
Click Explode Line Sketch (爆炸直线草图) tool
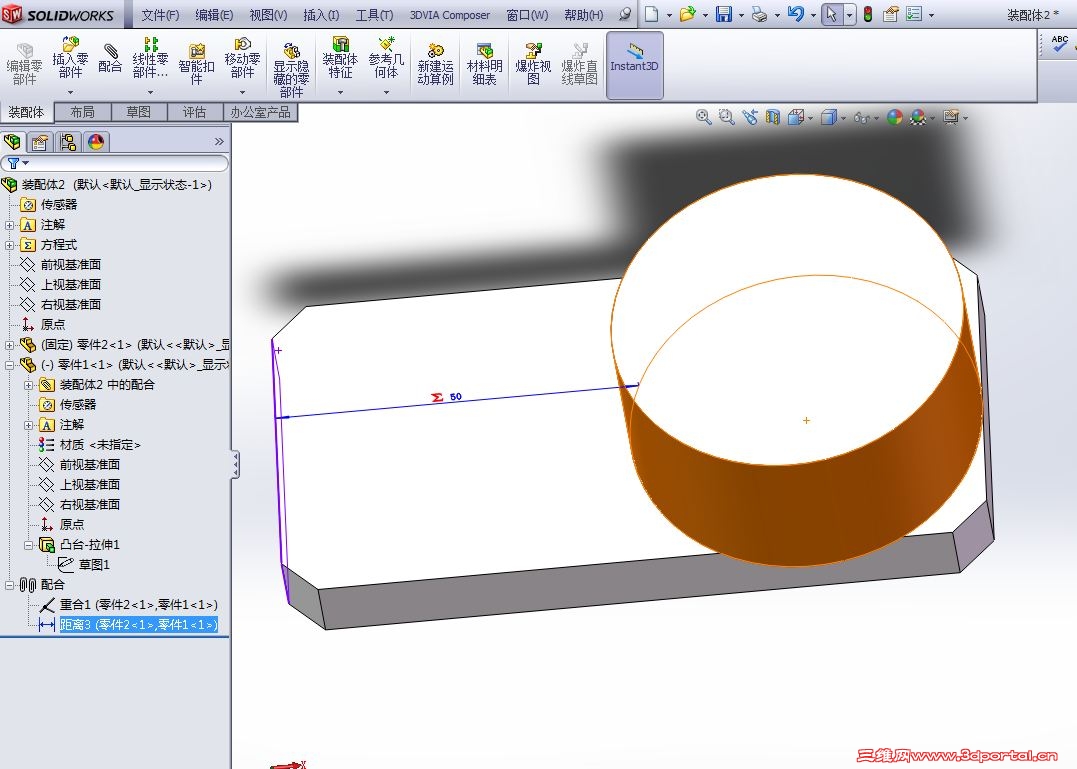click(x=579, y=64)
